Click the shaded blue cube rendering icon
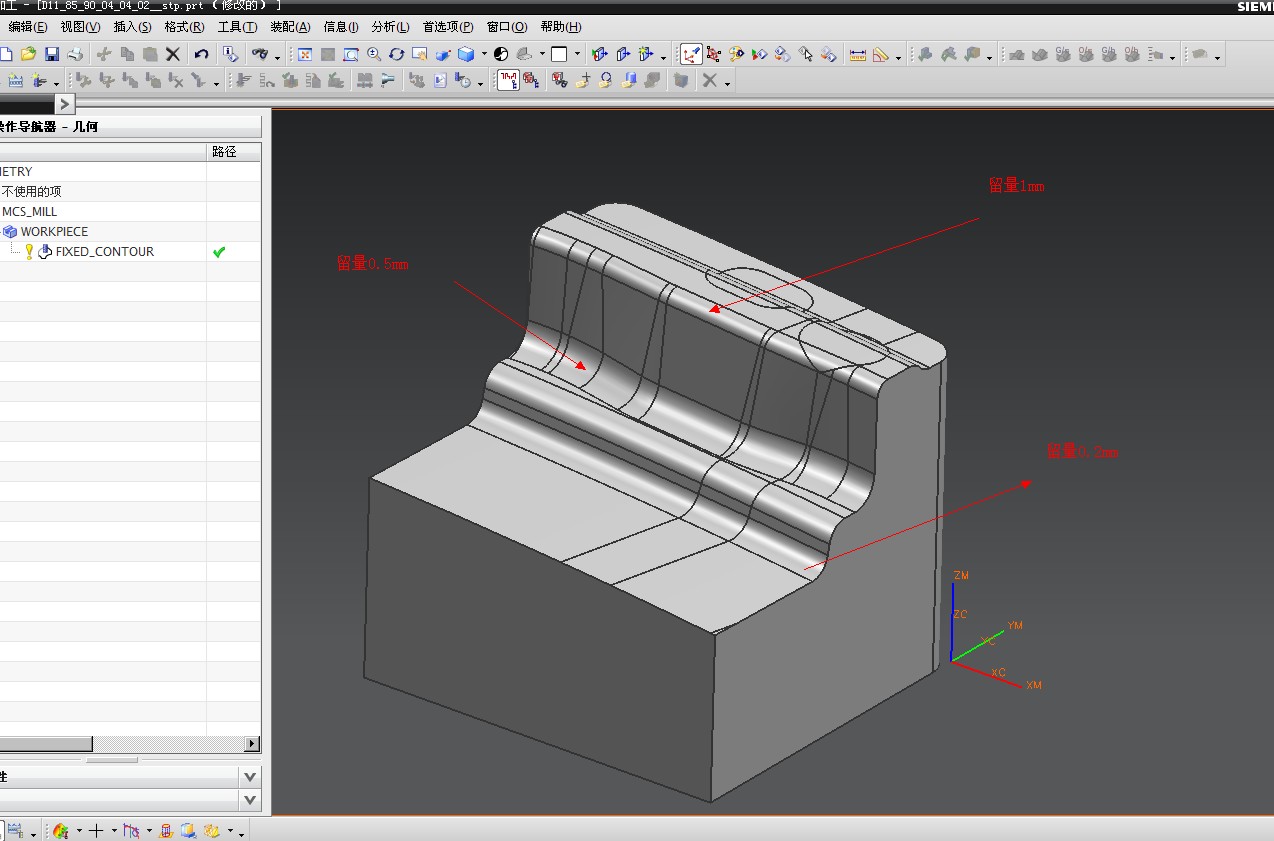The height and width of the screenshot is (841, 1274). click(x=466, y=54)
